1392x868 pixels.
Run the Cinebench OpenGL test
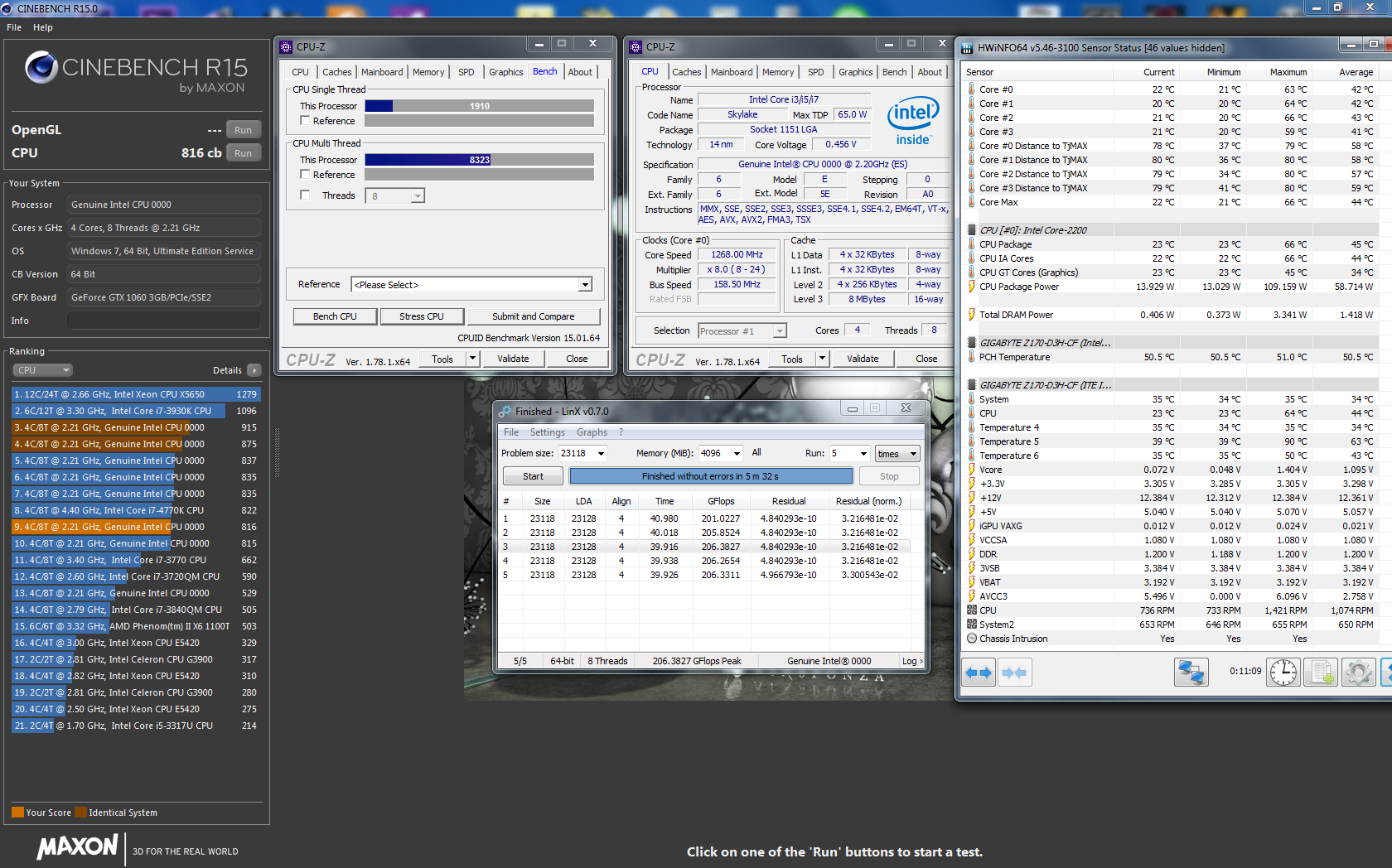(243, 130)
